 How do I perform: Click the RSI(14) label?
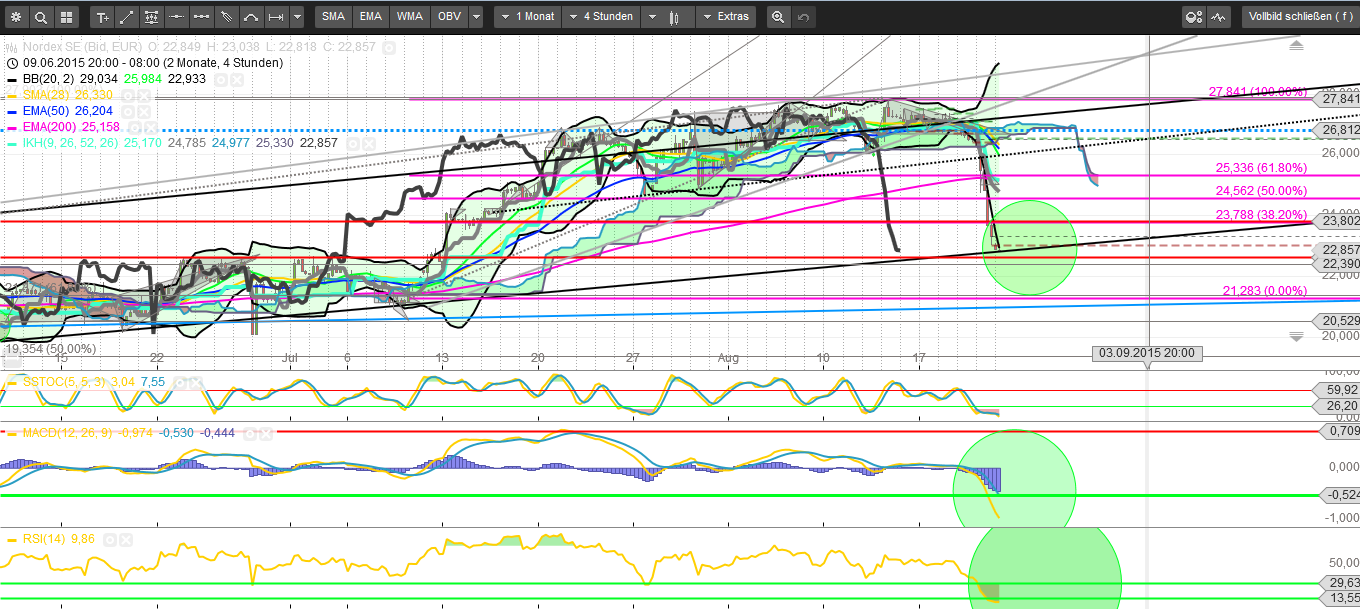click(x=44, y=539)
